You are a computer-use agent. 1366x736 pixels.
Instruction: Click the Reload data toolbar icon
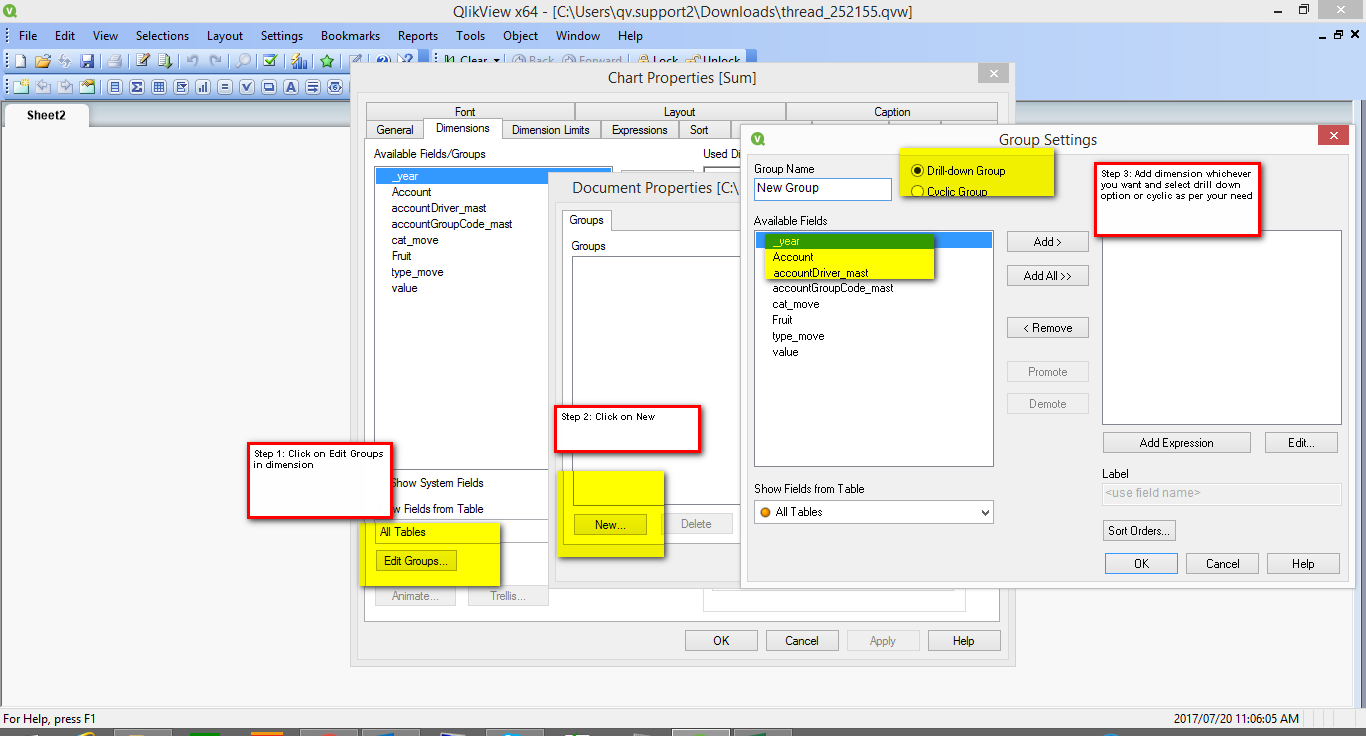(165, 61)
